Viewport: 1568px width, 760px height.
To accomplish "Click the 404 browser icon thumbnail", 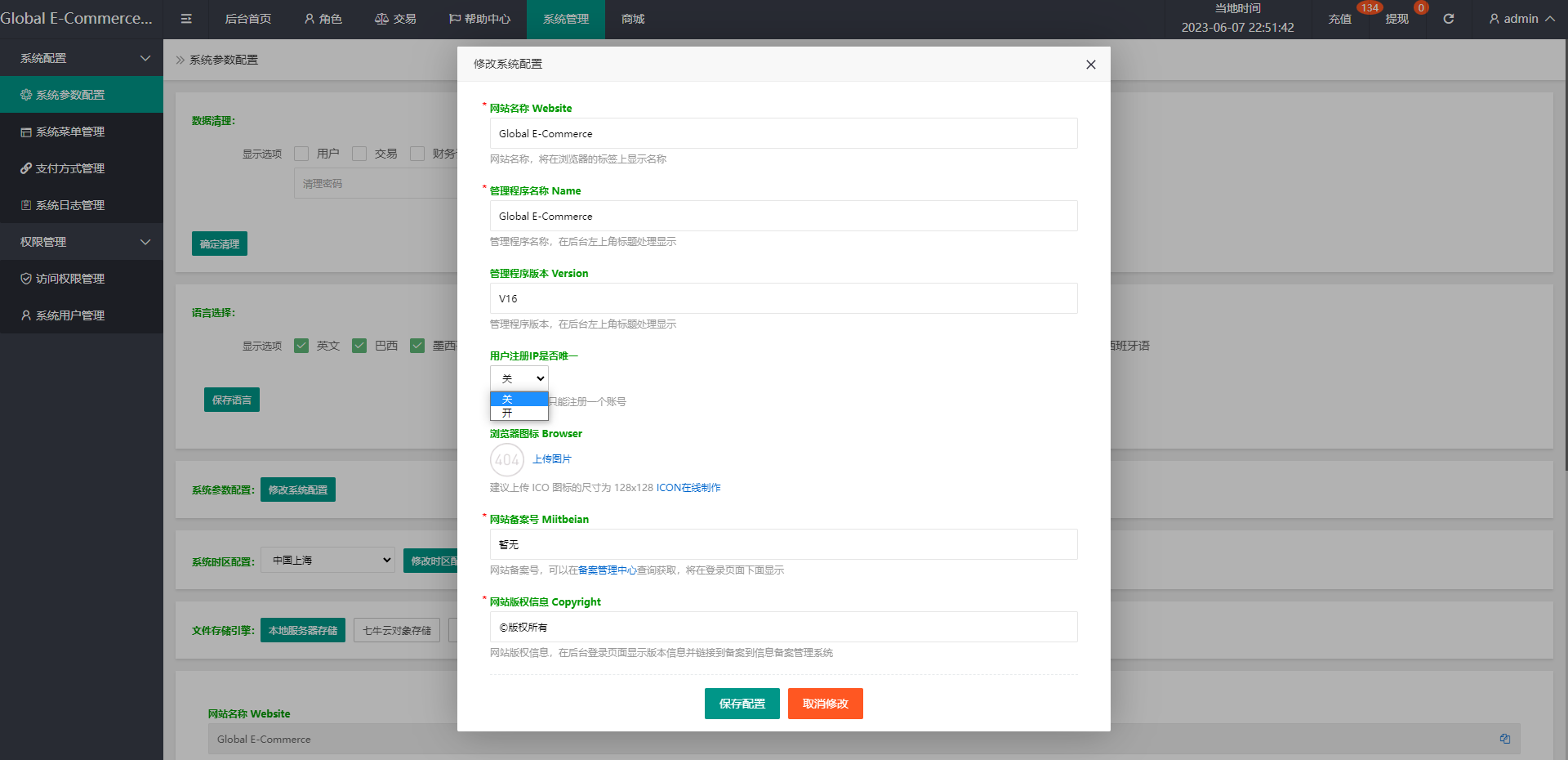I will click(507, 459).
